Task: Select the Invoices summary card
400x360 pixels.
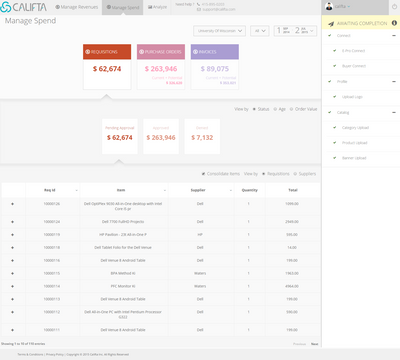Action: tap(215, 67)
